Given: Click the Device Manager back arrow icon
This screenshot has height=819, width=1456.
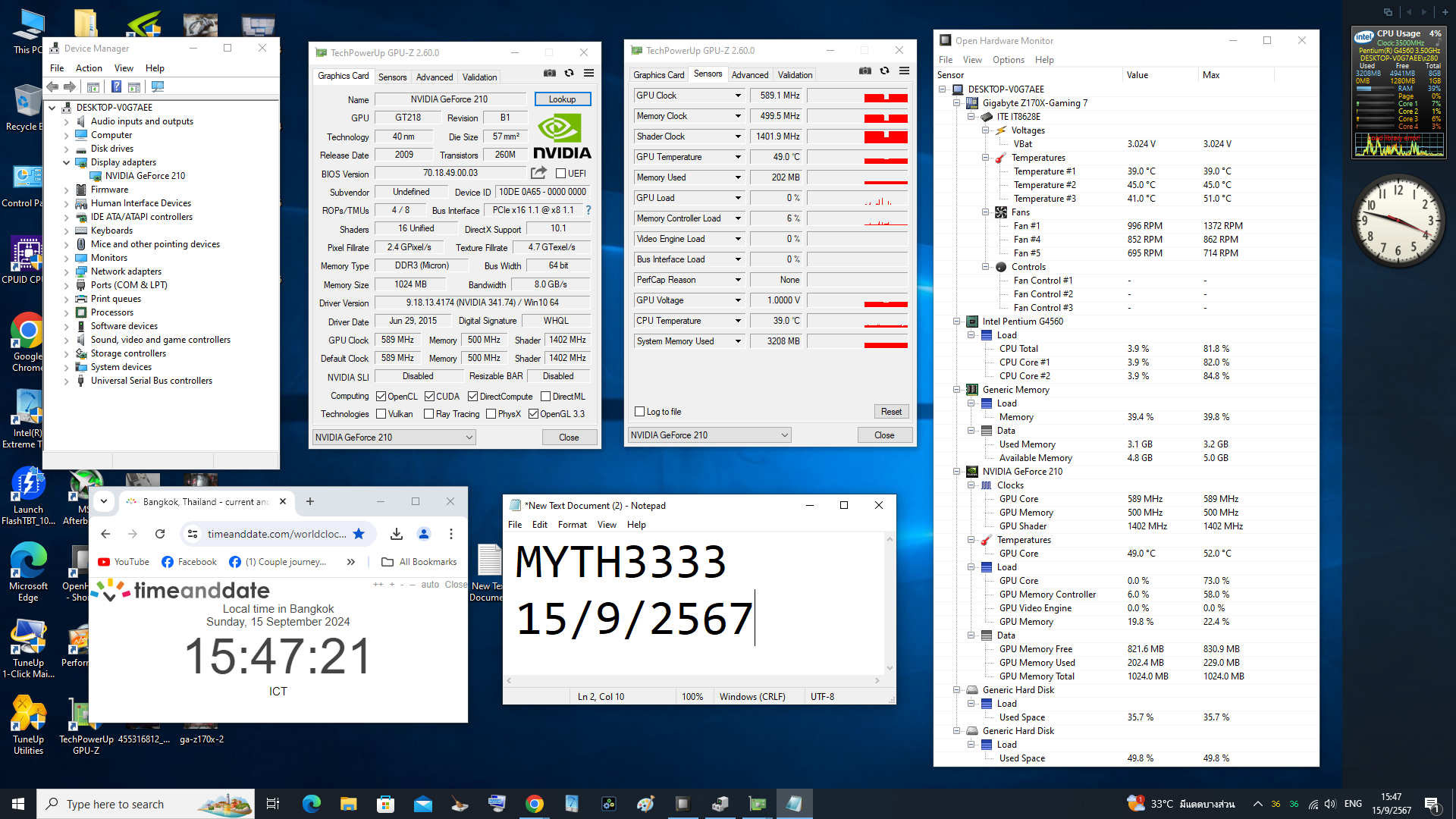Looking at the screenshot, I should pos(52,87).
